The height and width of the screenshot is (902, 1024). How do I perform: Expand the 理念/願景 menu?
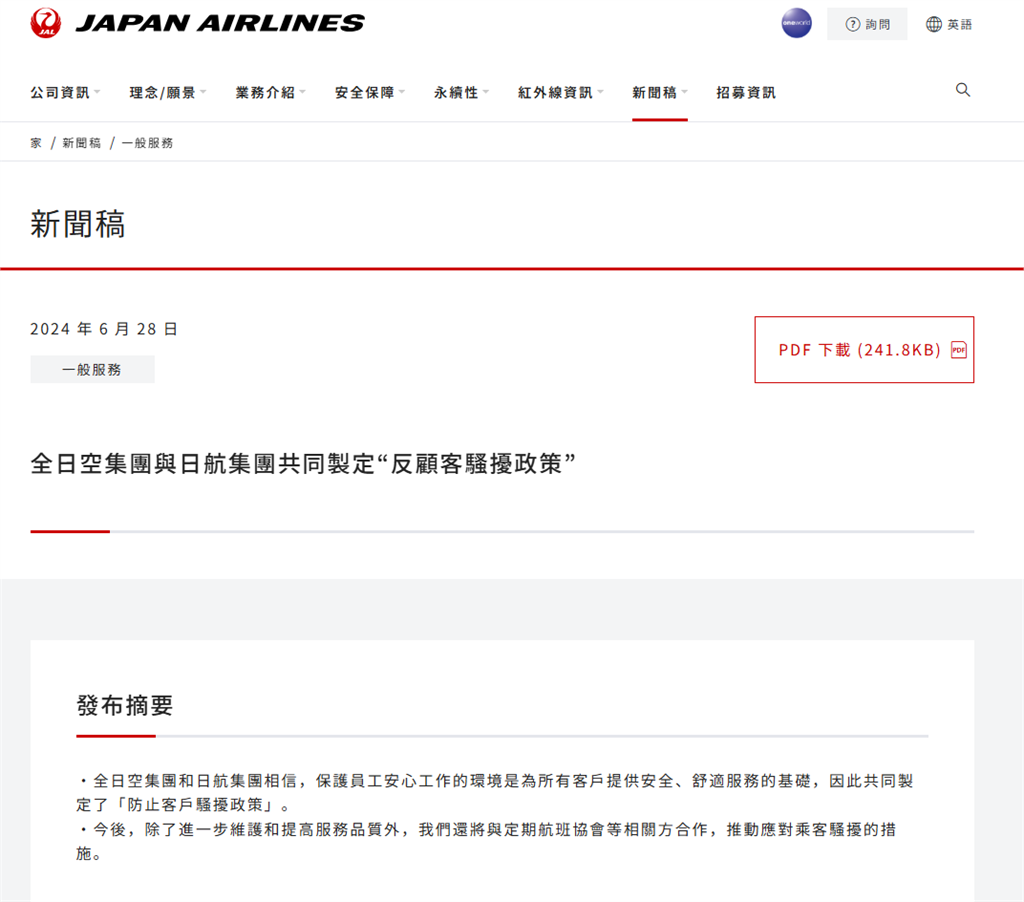(x=167, y=93)
